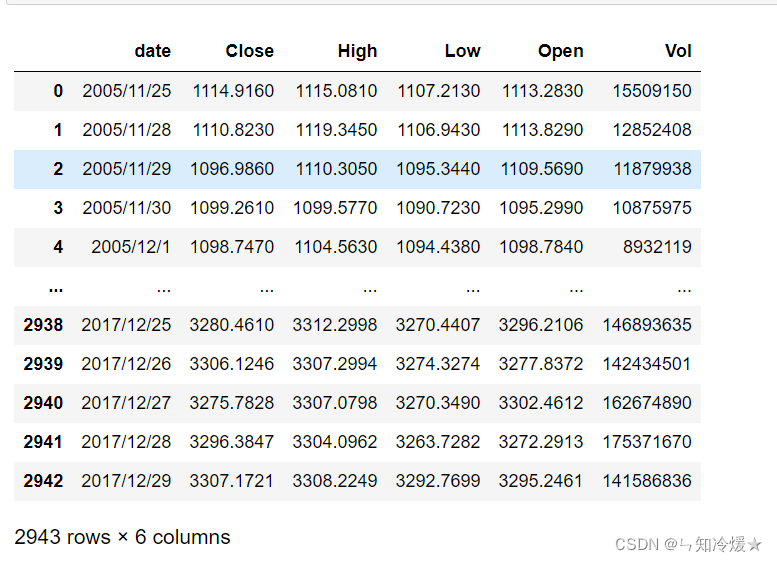Click the Vol column header
Viewport: 777px width, 562px height.
click(677, 51)
